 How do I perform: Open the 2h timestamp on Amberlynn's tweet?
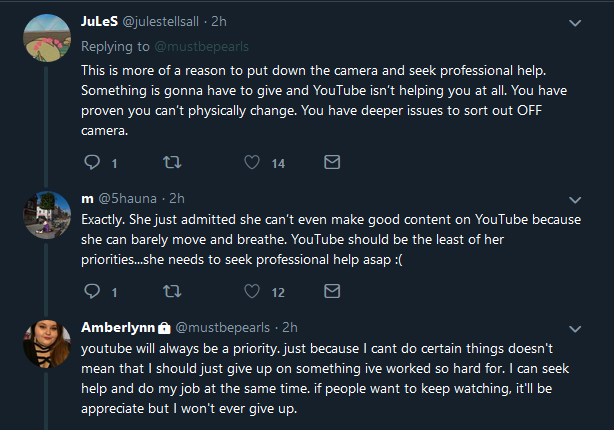[x=290, y=327]
